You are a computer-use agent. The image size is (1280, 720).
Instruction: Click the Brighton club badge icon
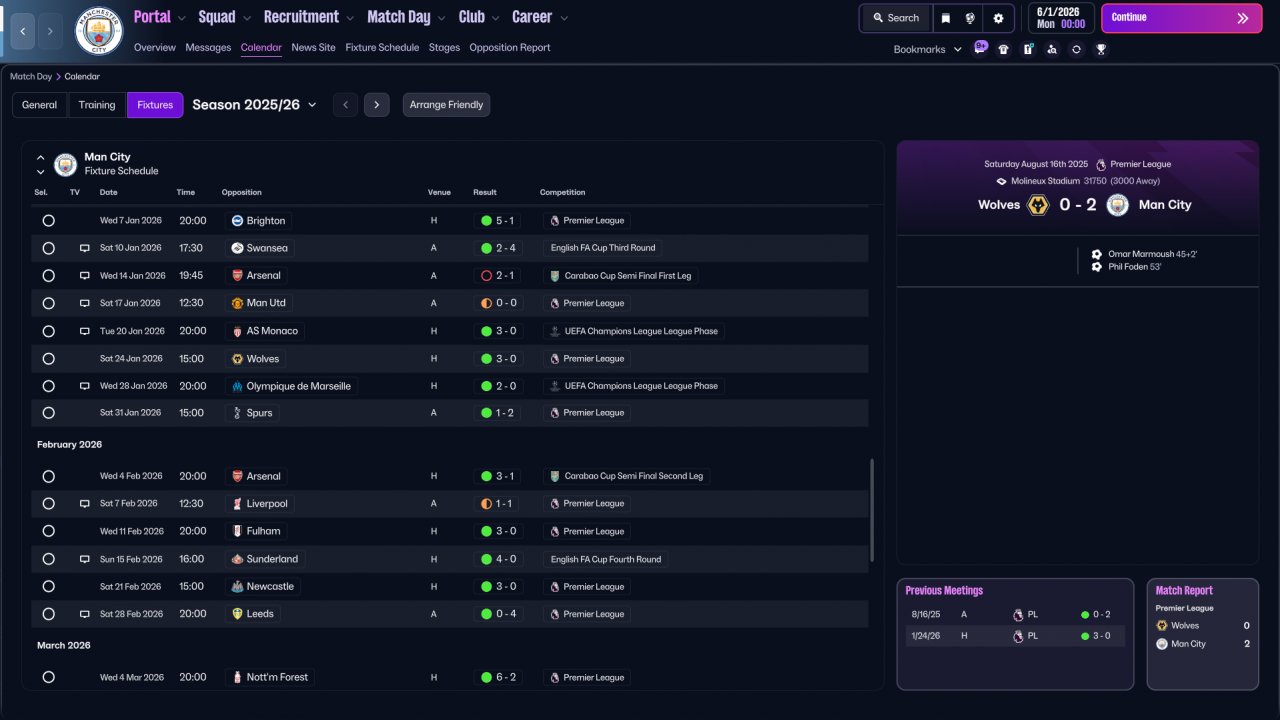point(237,221)
